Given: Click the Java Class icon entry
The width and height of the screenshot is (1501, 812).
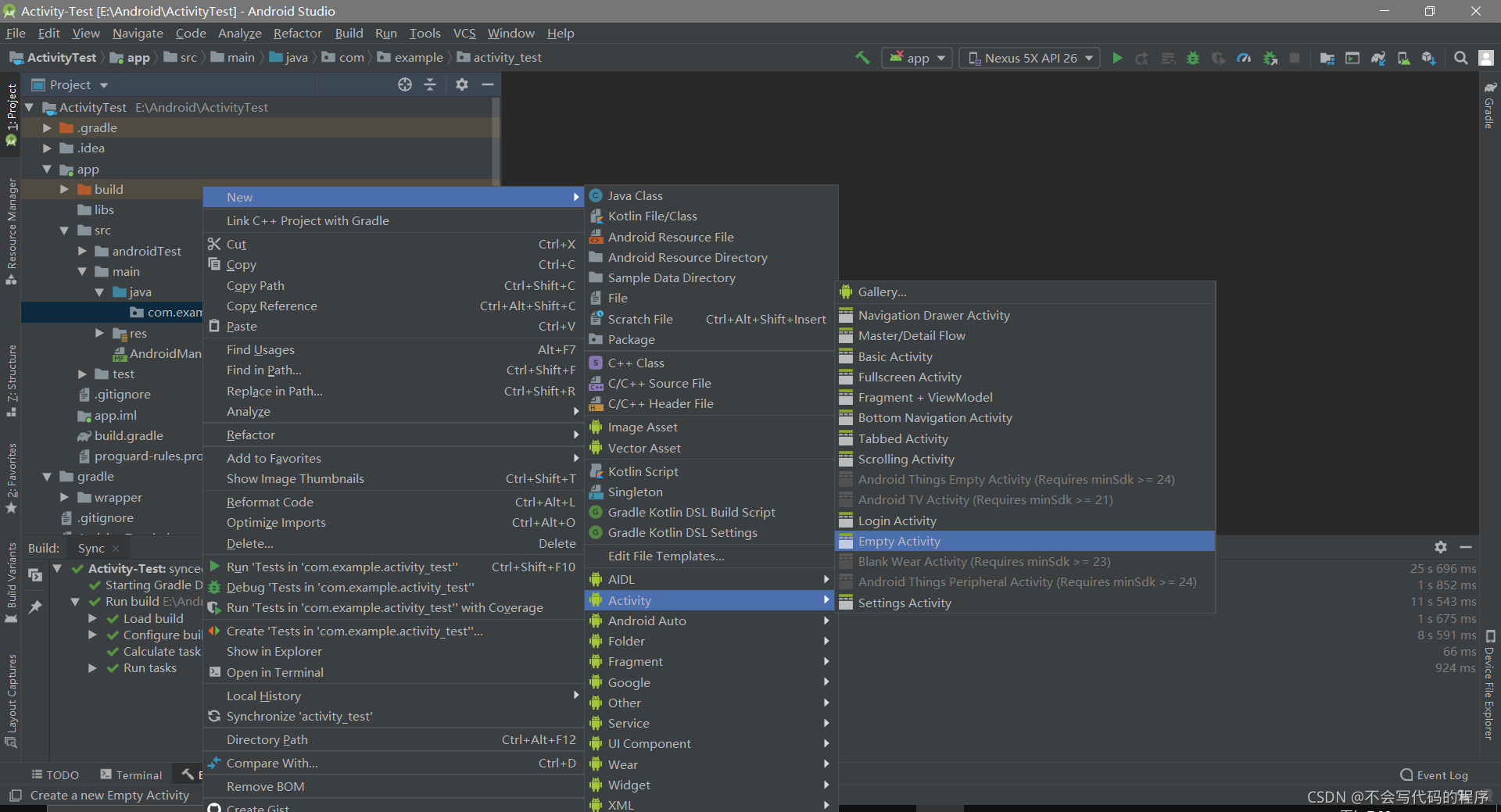Looking at the screenshot, I should click(596, 195).
